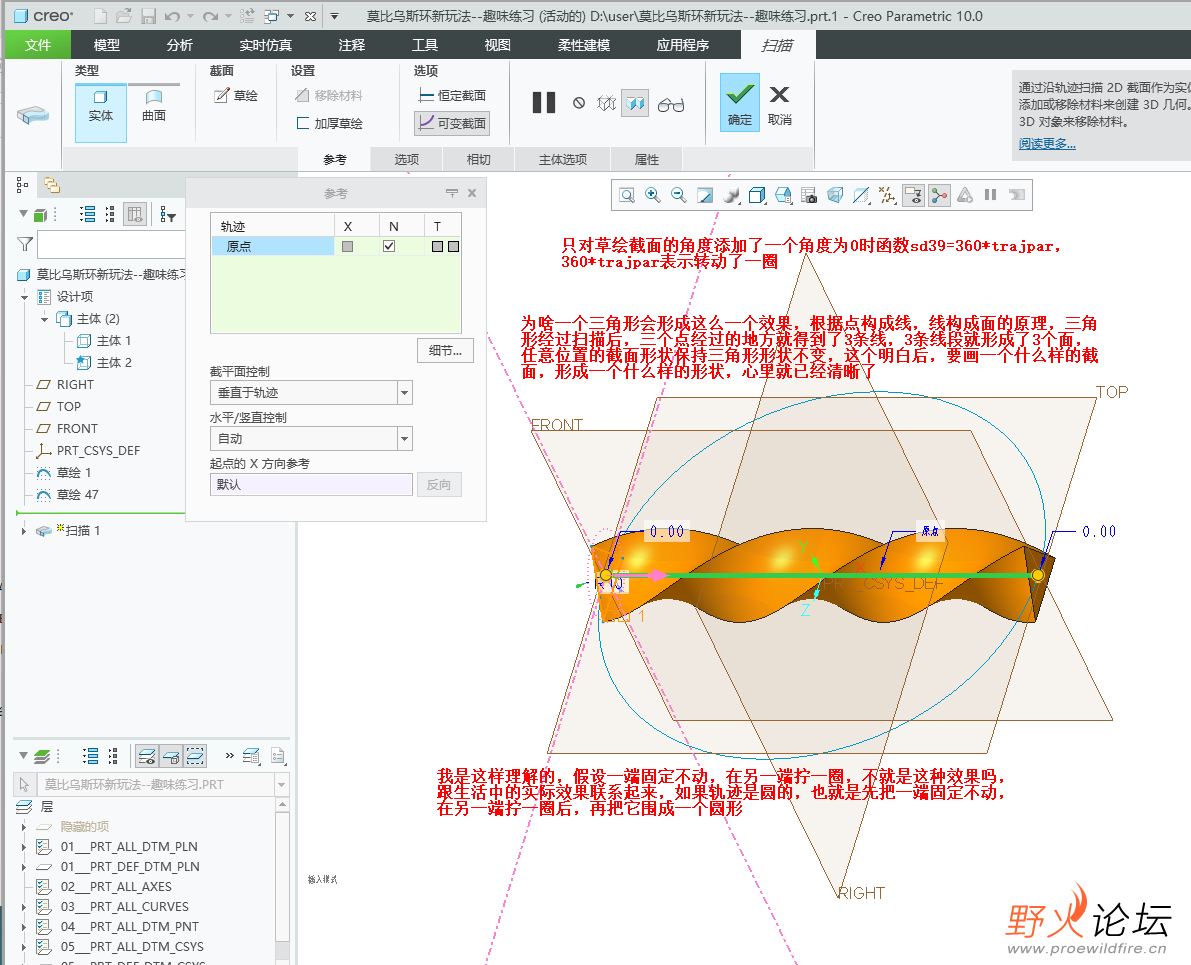This screenshot has height=965, width=1191.
Task: Confirm the sweep with OK (确定)
Action: pyautogui.click(x=740, y=103)
